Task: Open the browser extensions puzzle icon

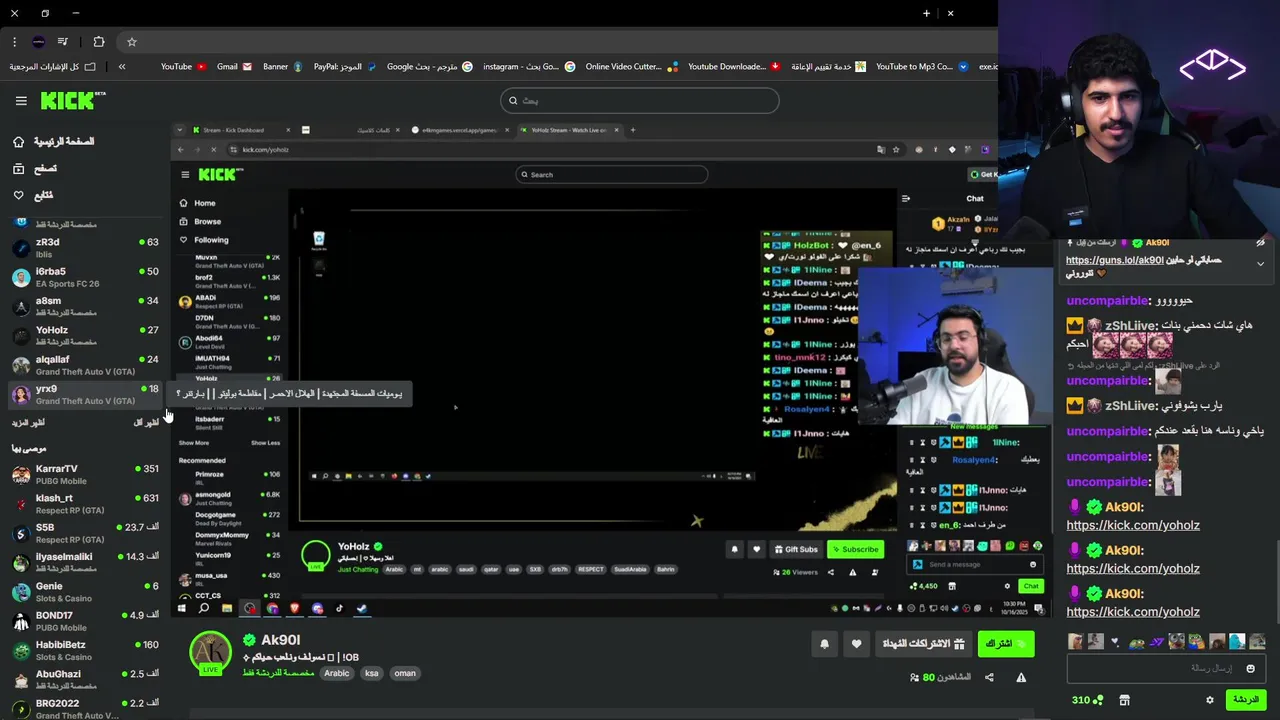Action: (x=98, y=42)
